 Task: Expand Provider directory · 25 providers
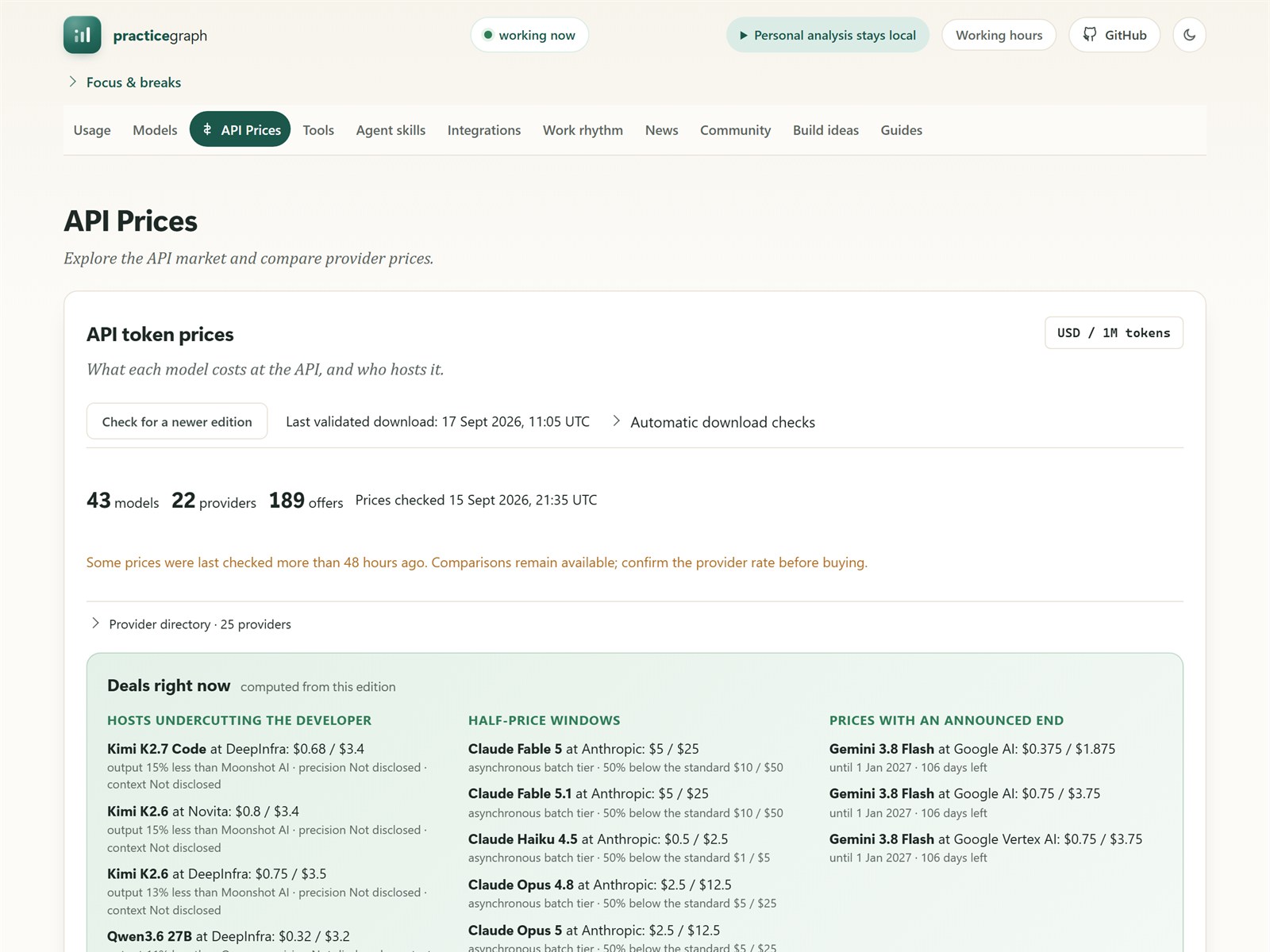click(191, 624)
